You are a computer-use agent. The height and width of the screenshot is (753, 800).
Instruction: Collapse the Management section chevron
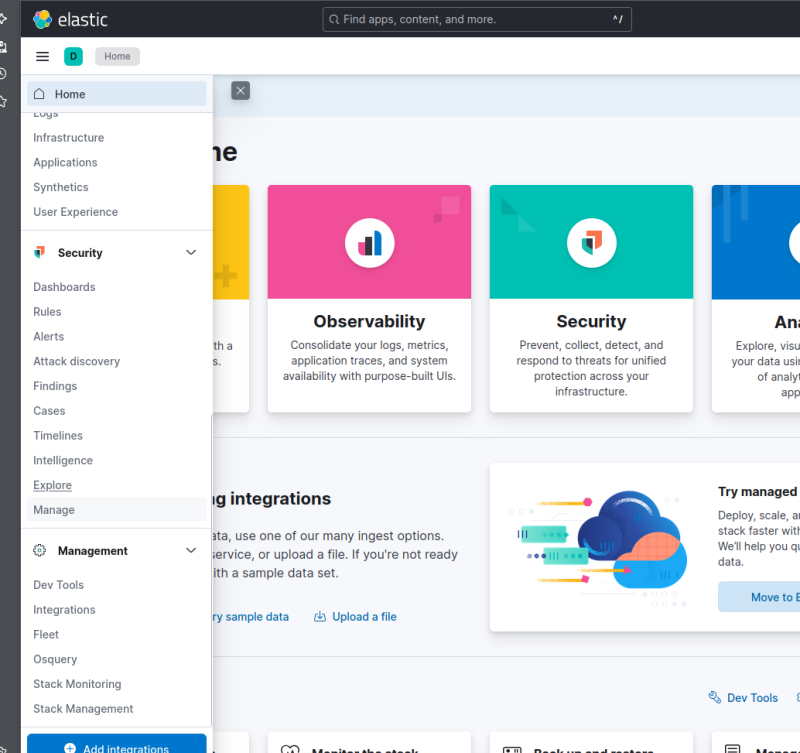(x=191, y=551)
